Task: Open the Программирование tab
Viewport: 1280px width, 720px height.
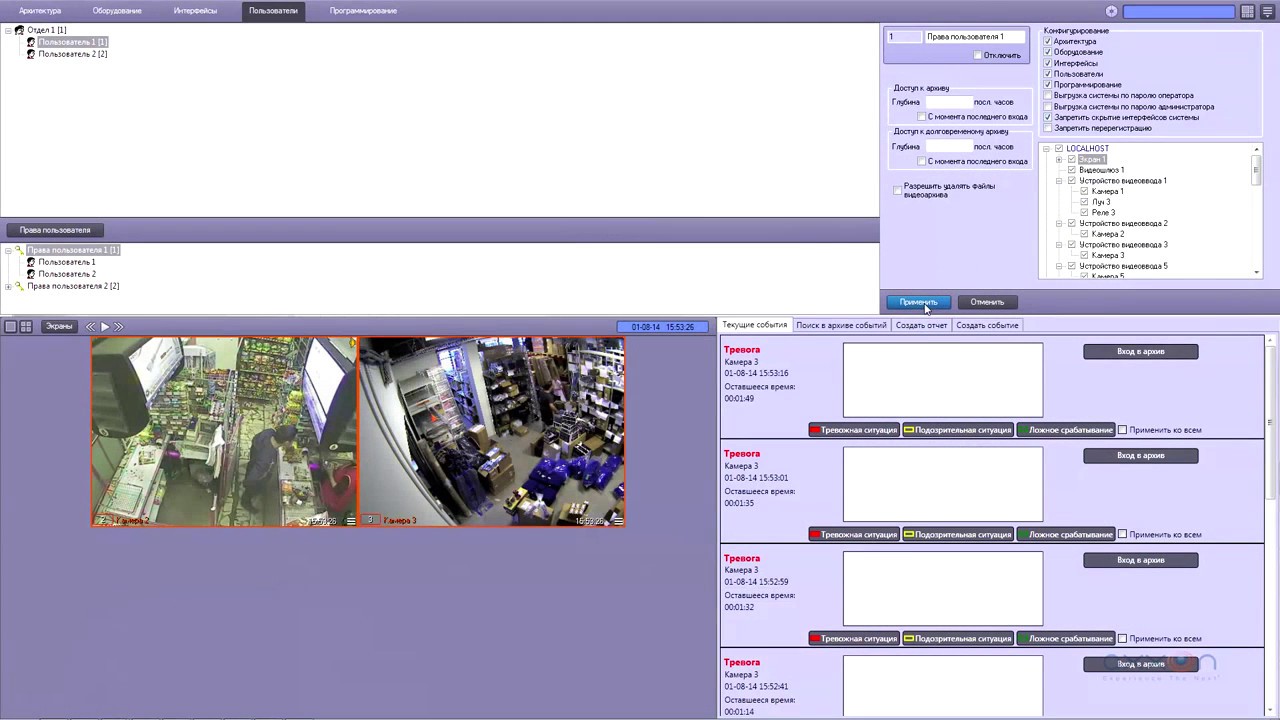Action: pyautogui.click(x=363, y=11)
